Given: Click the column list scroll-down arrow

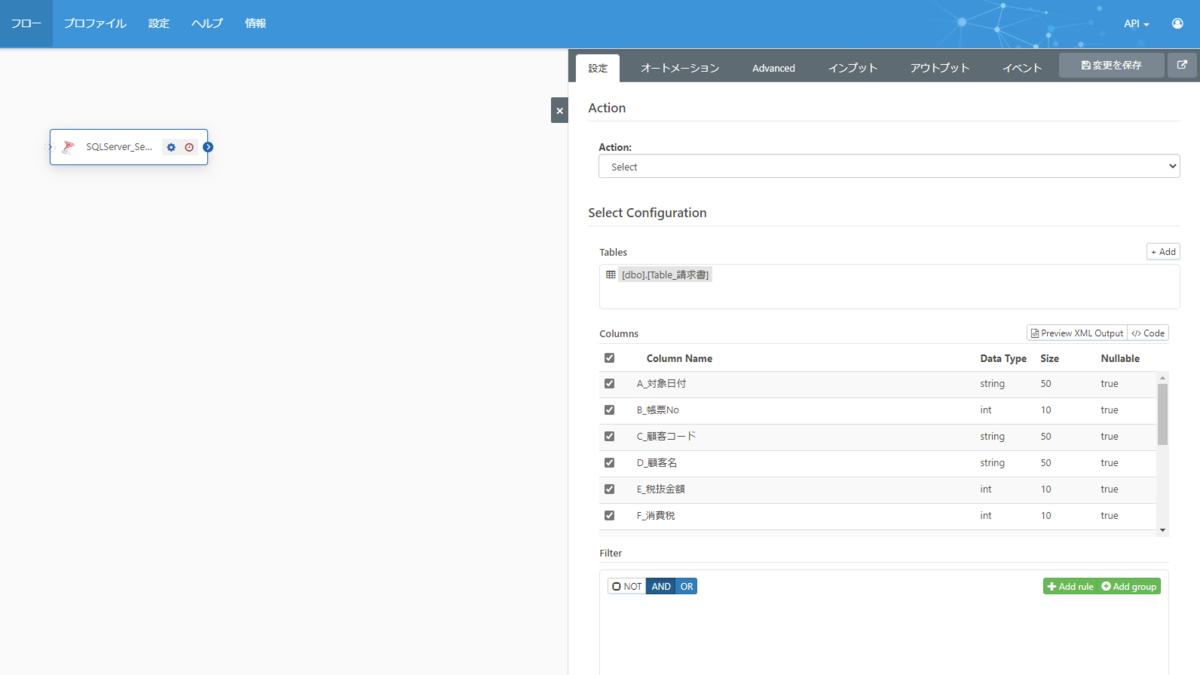Looking at the screenshot, I should point(1162,530).
